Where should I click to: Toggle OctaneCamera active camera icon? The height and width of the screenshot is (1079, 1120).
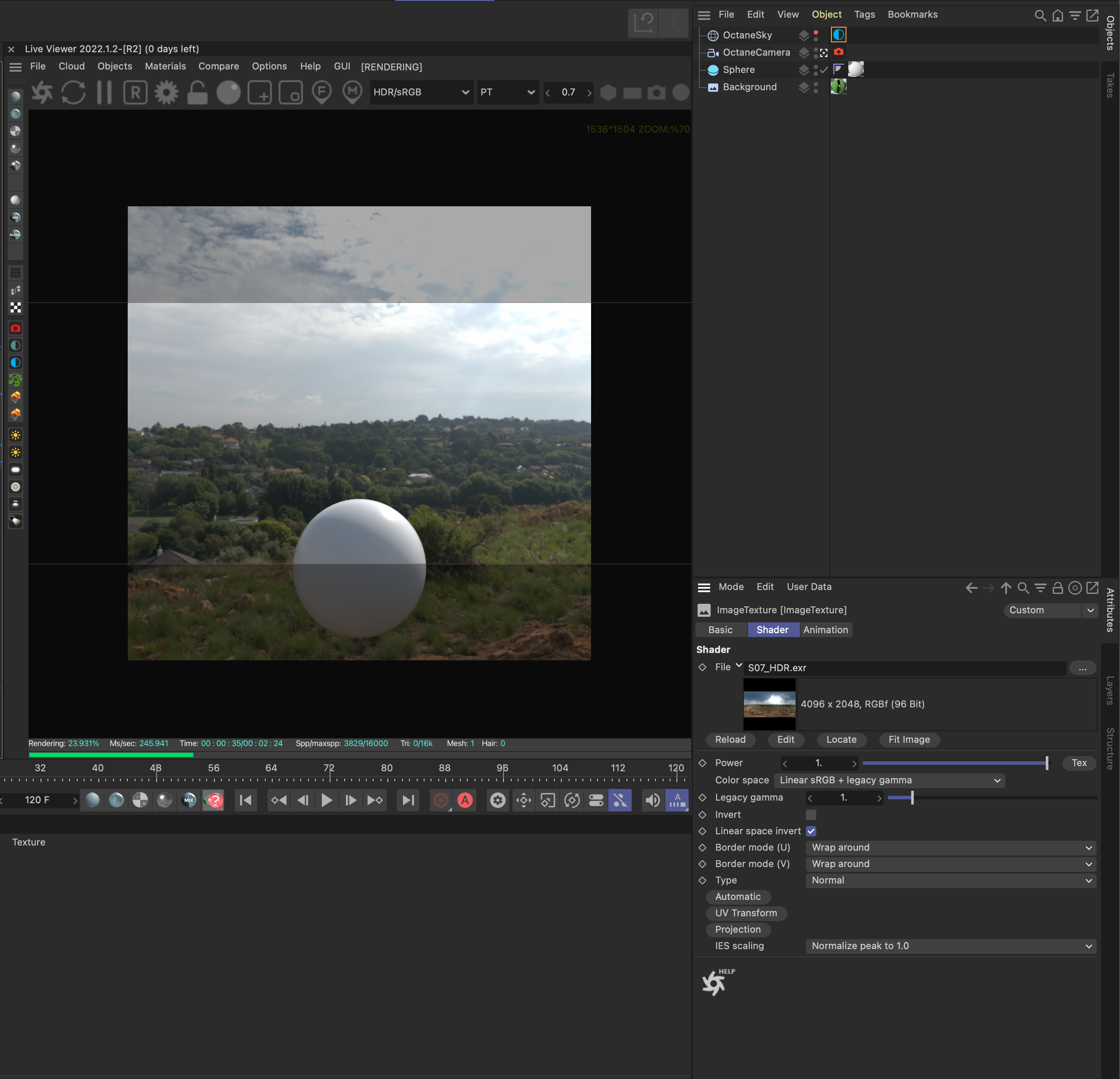[x=824, y=53]
